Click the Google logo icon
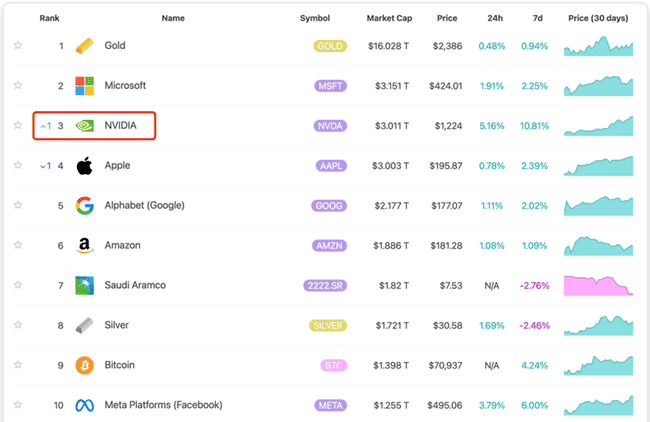 coord(85,206)
